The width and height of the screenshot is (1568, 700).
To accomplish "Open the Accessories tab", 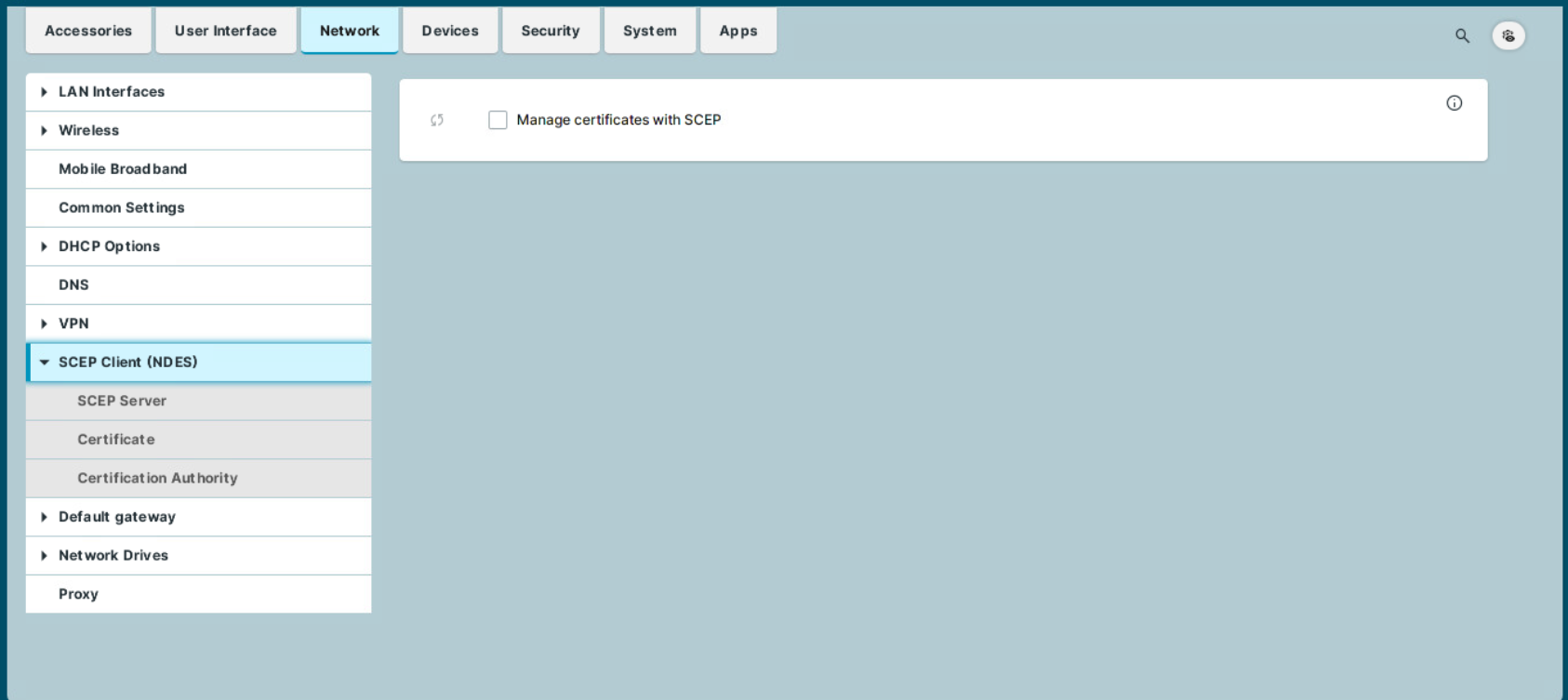I will click(88, 31).
